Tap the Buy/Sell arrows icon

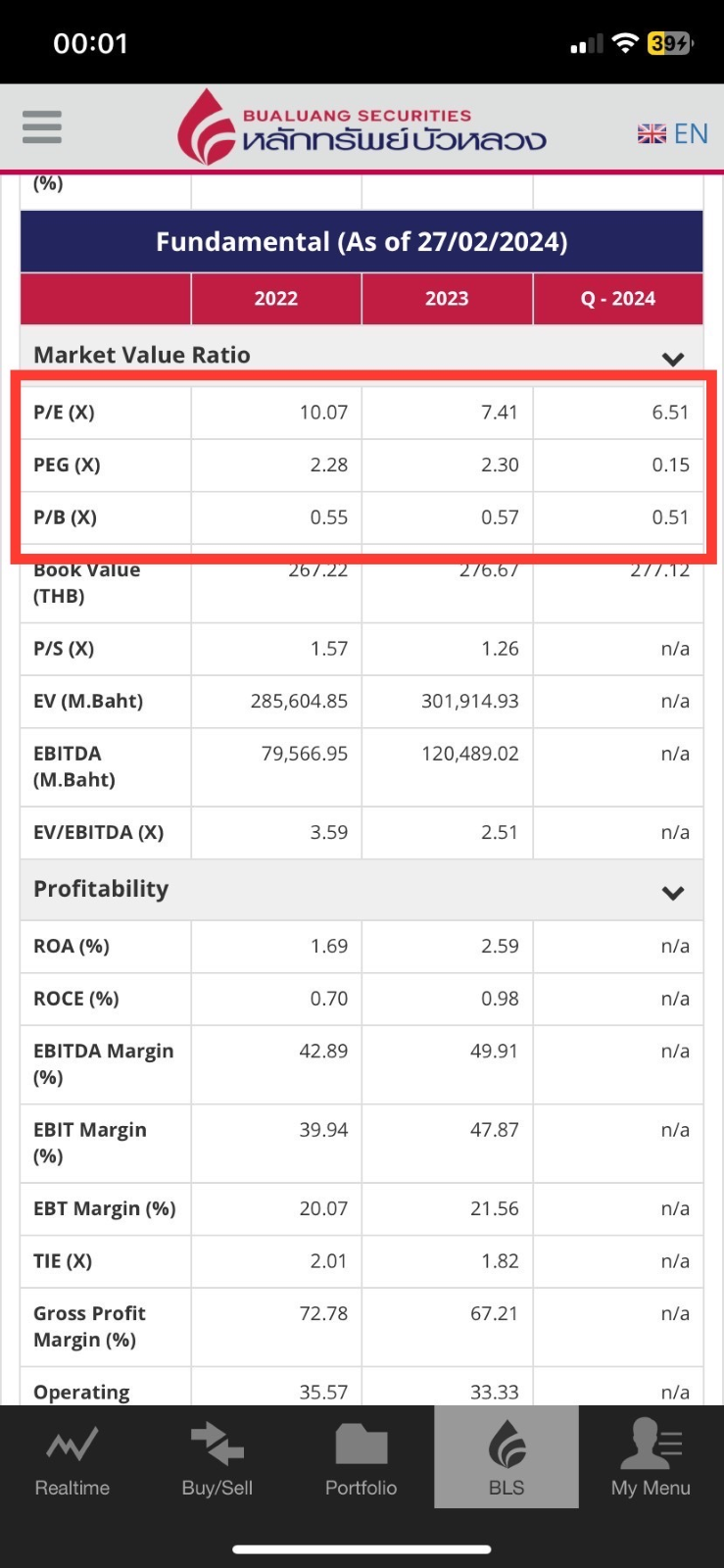pos(217,1444)
